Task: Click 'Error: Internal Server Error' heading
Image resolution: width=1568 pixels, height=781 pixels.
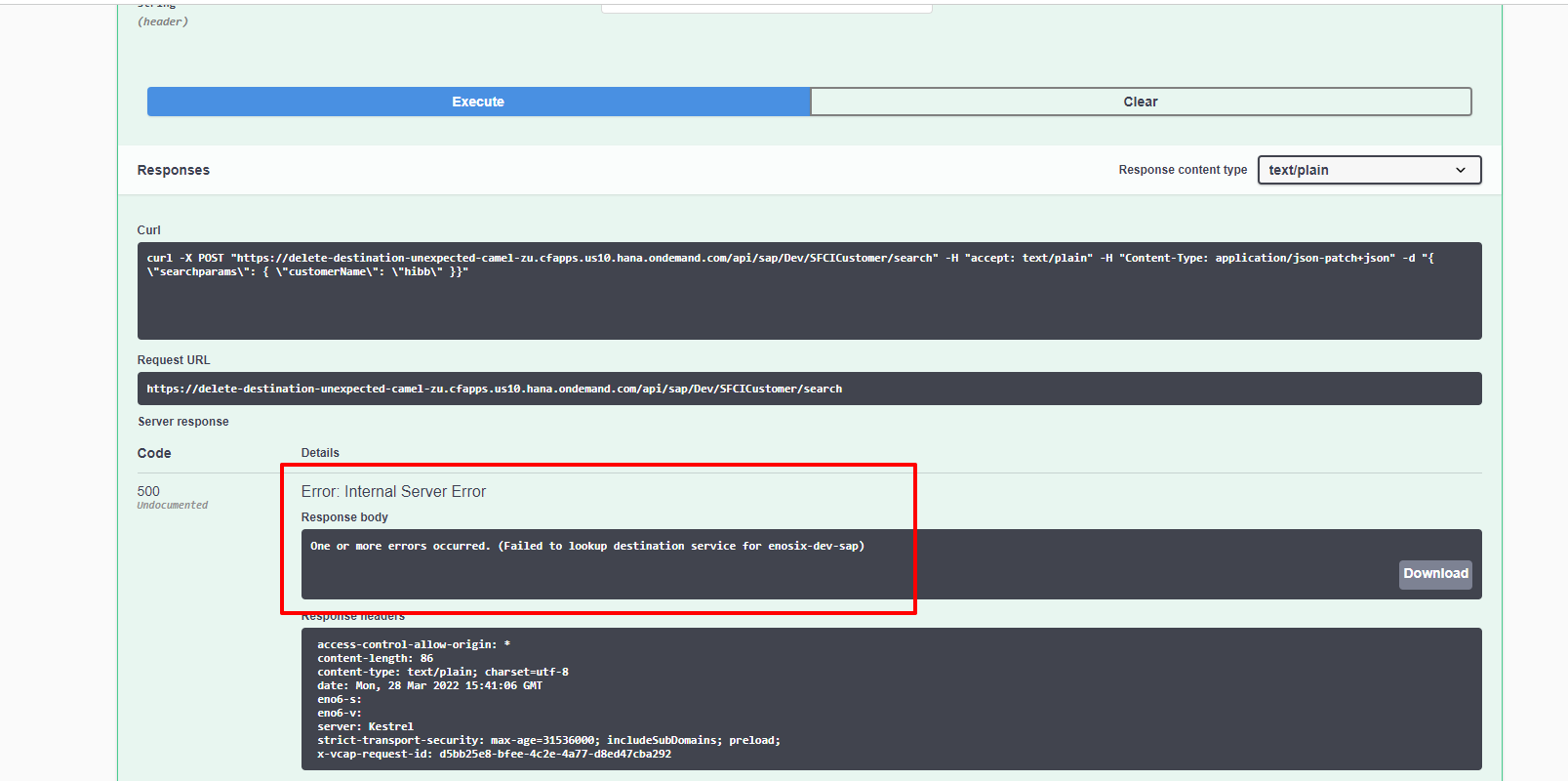Action: click(x=393, y=491)
